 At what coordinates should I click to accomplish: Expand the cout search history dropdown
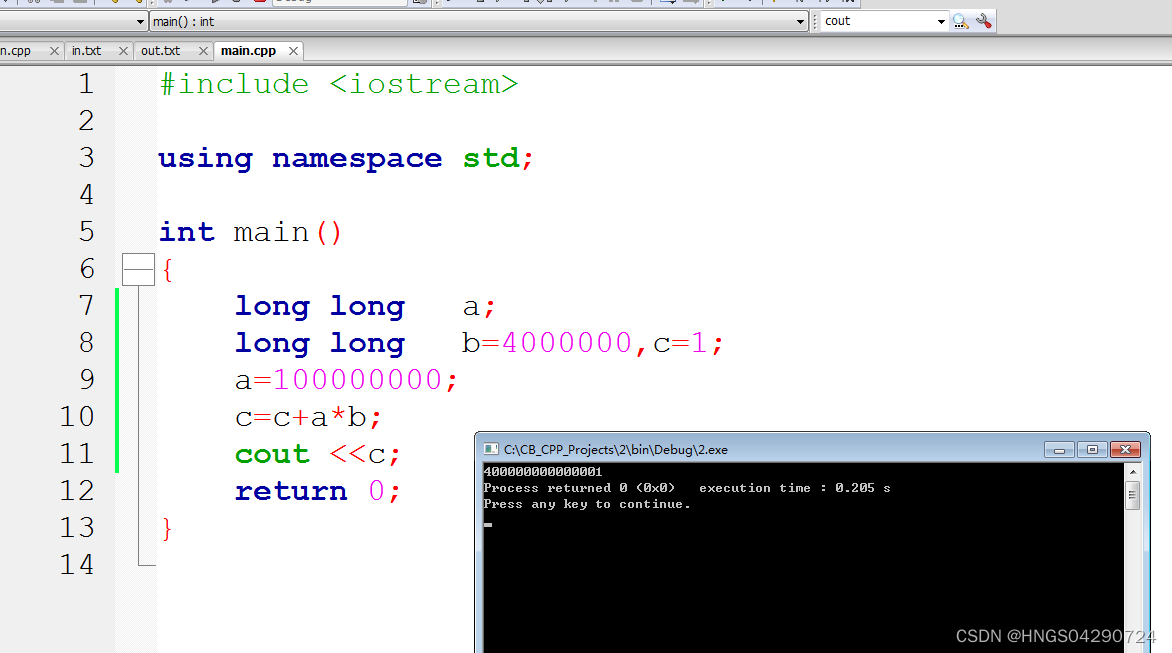[x=941, y=21]
